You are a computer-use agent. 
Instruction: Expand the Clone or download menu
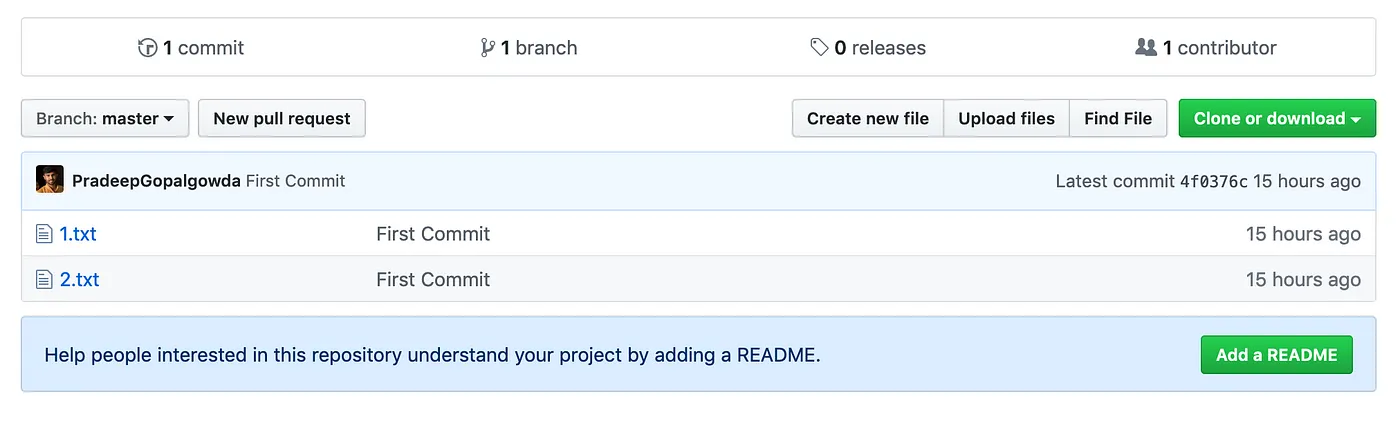click(x=1277, y=119)
